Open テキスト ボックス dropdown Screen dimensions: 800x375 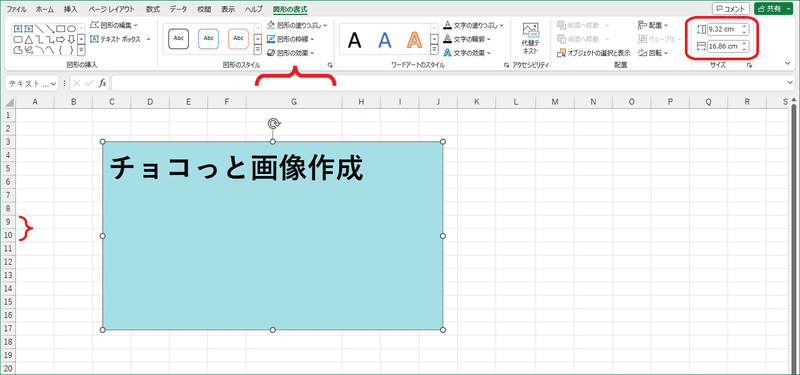click(120, 39)
